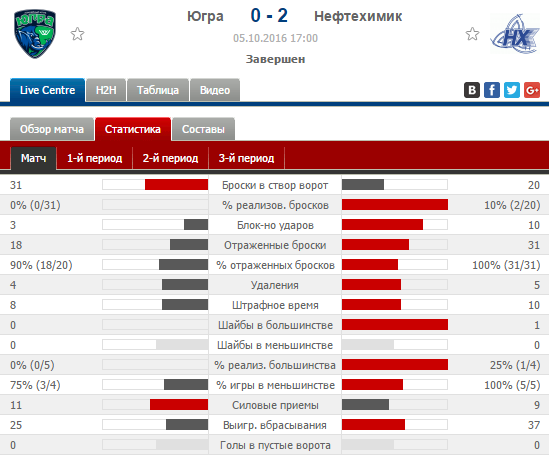Open the Видео tab

[215, 90]
